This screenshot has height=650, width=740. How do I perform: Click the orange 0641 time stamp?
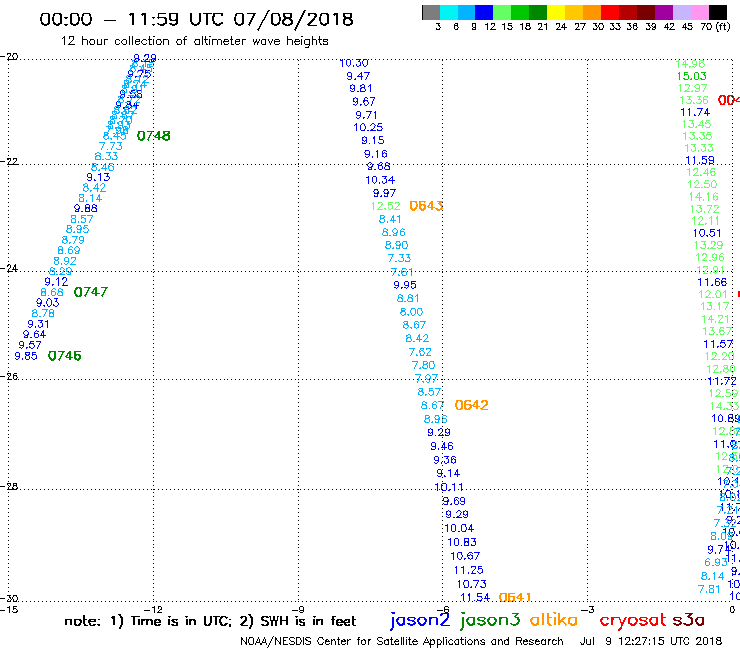click(x=515, y=597)
